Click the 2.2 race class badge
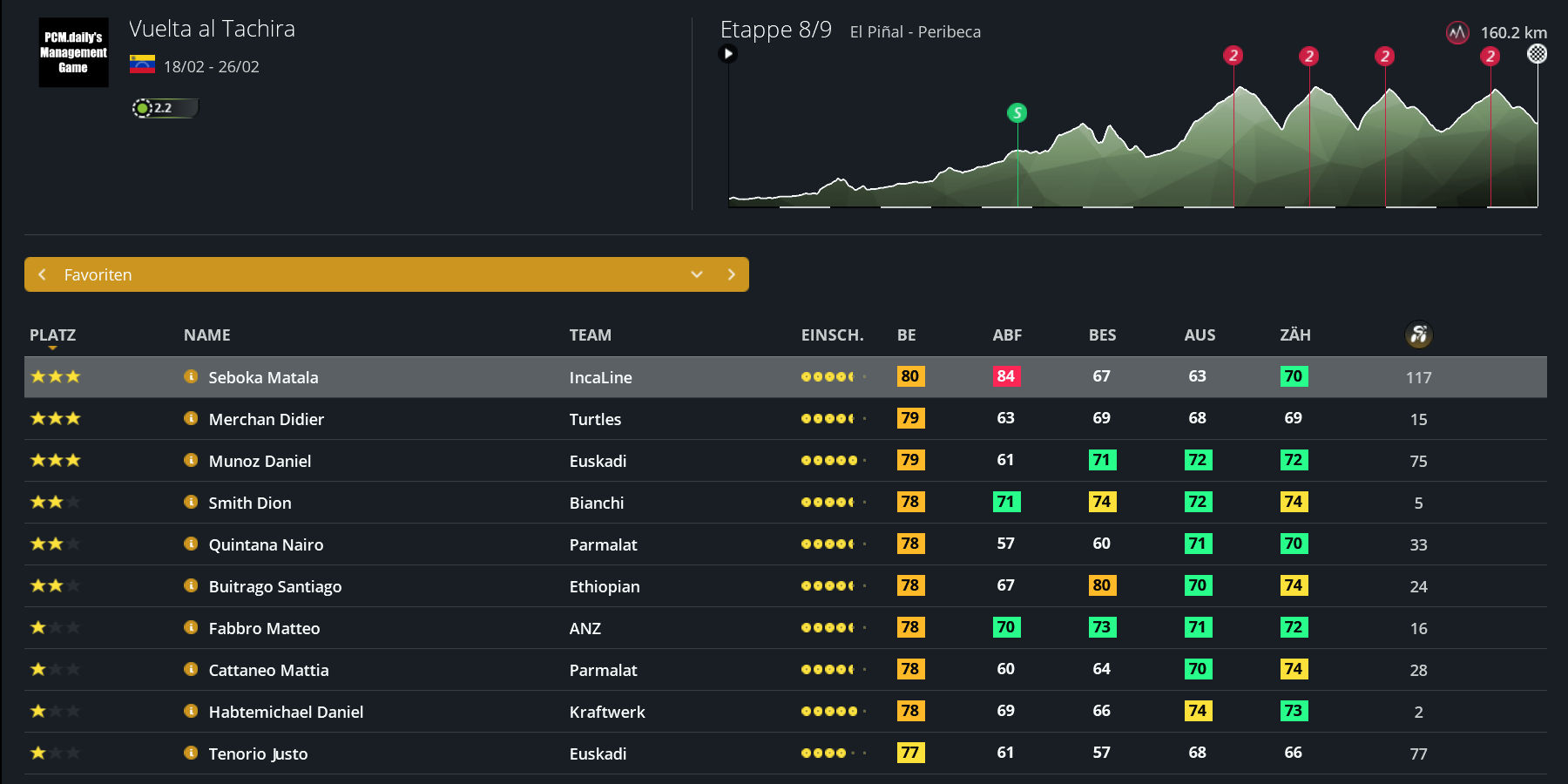This screenshot has height=784, width=1568. tap(164, 108)
